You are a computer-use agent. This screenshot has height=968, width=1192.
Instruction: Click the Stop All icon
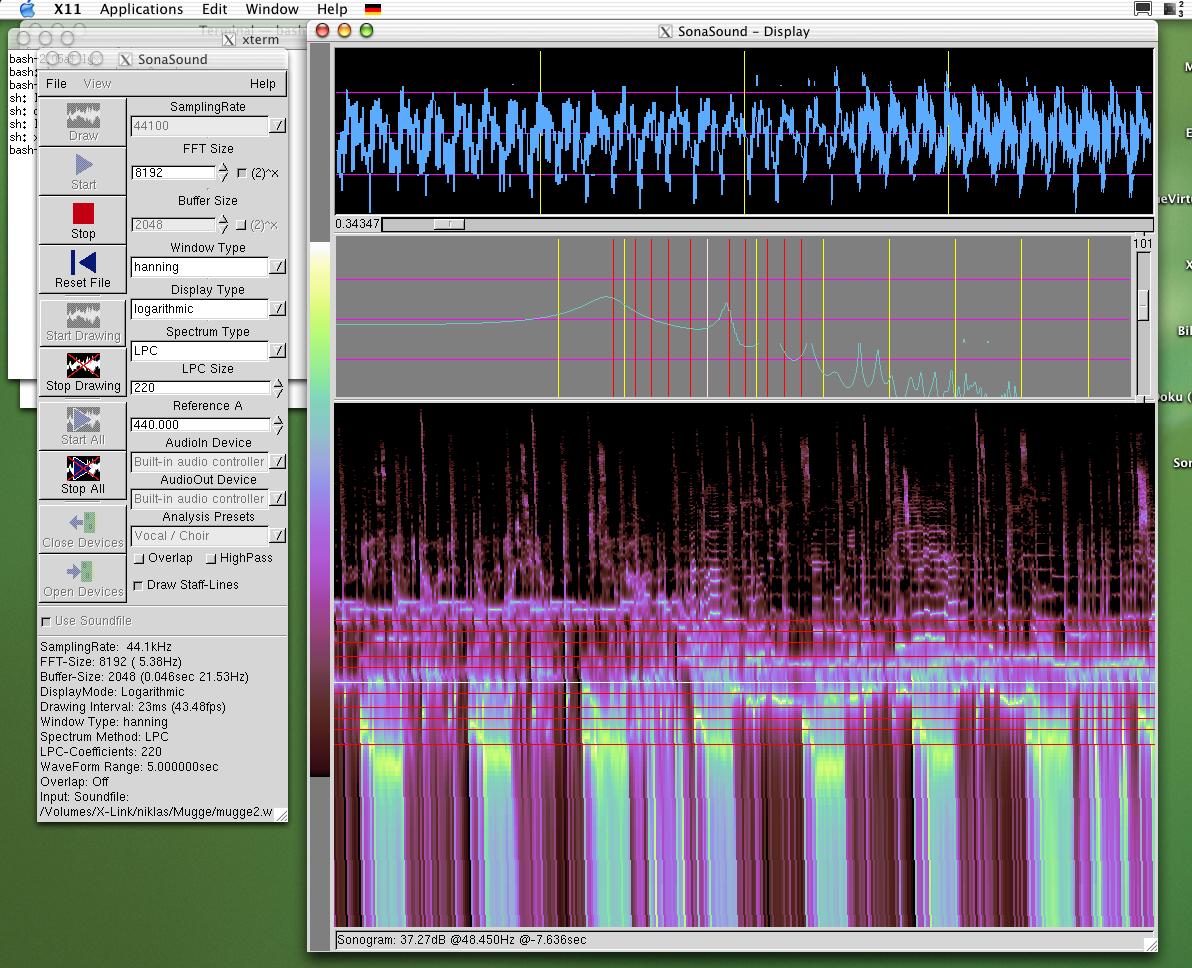[x=83, y=469]
